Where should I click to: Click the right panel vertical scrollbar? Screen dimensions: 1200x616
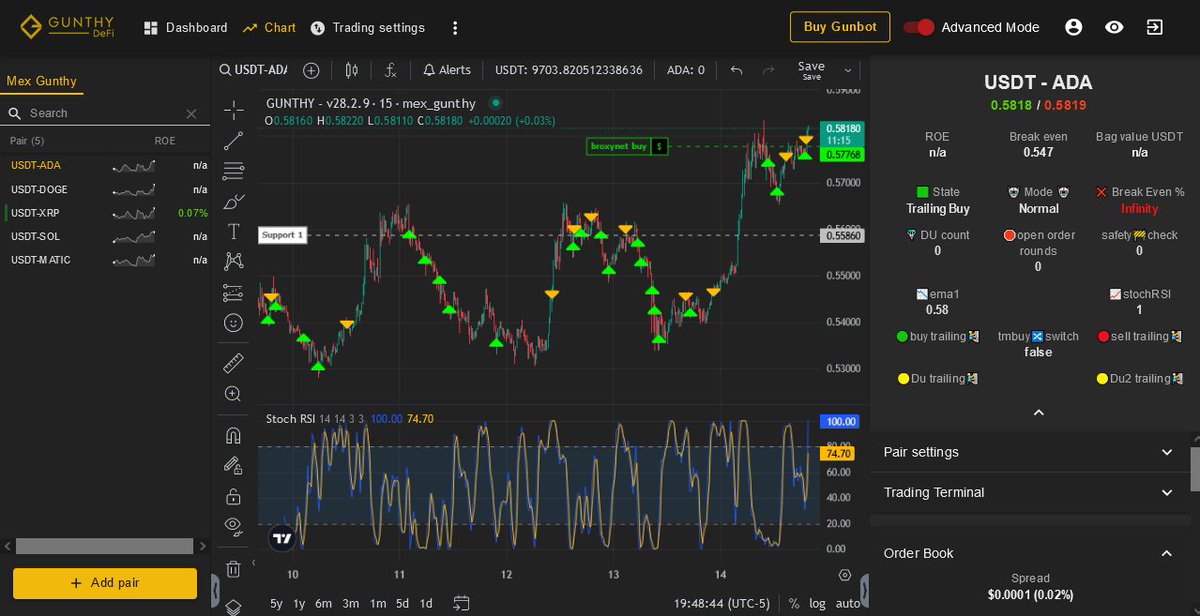coord(1195,469)
